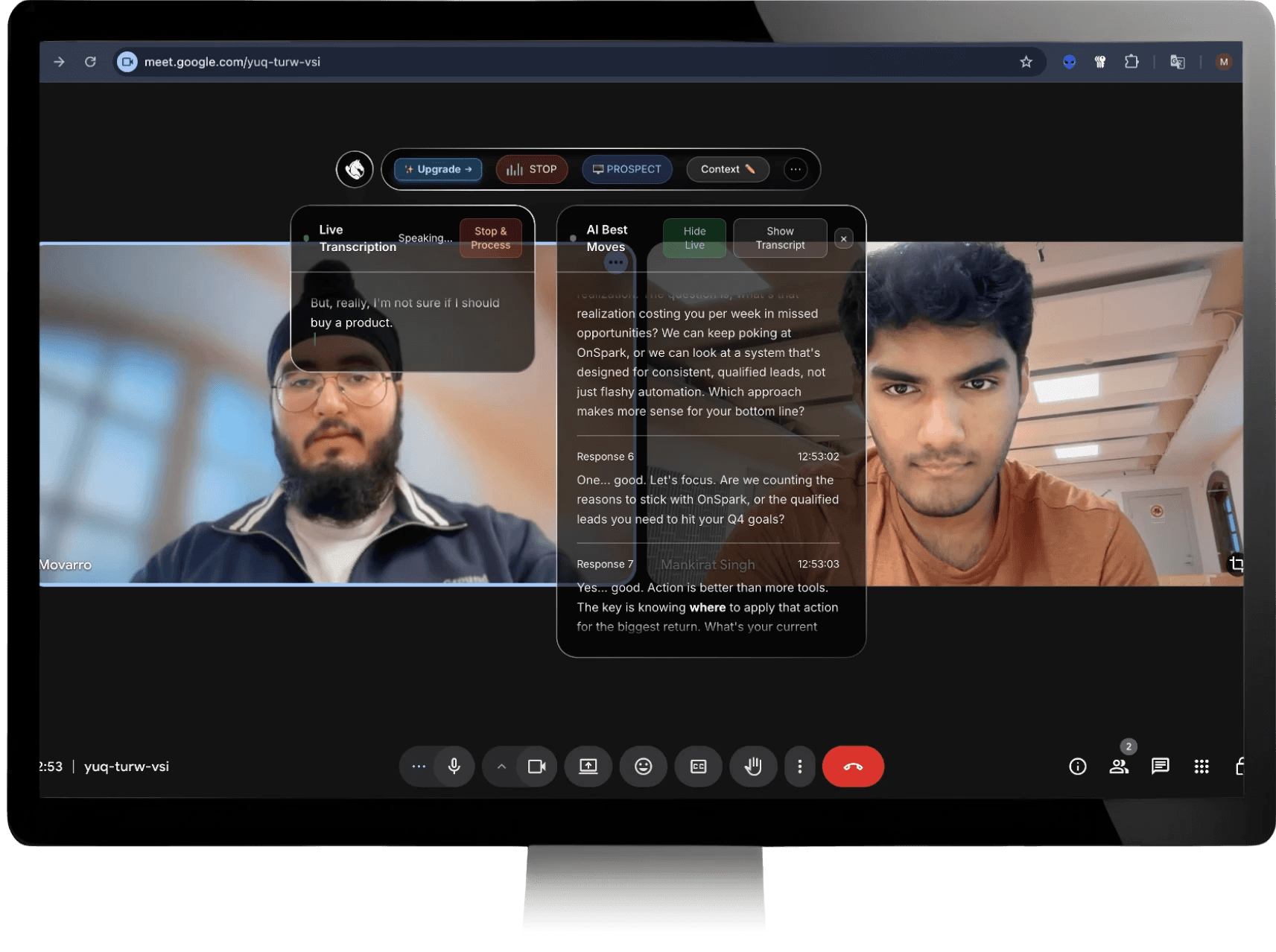Open the chat with everyone panel

[1160, 766]
